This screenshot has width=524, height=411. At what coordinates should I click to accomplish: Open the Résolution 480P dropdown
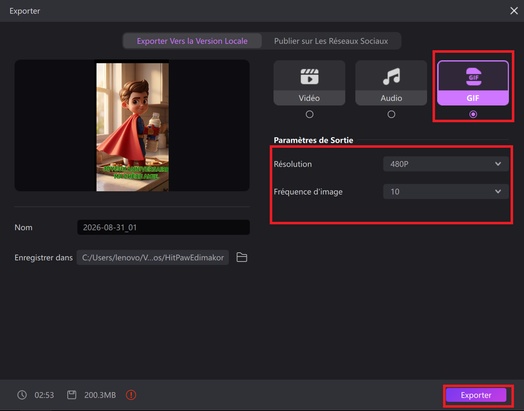(446, 164)
